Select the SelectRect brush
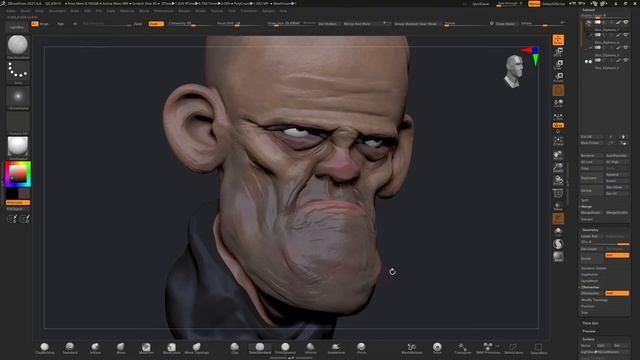This screenshot has width=640, height=360. click(x=539, y=348)
